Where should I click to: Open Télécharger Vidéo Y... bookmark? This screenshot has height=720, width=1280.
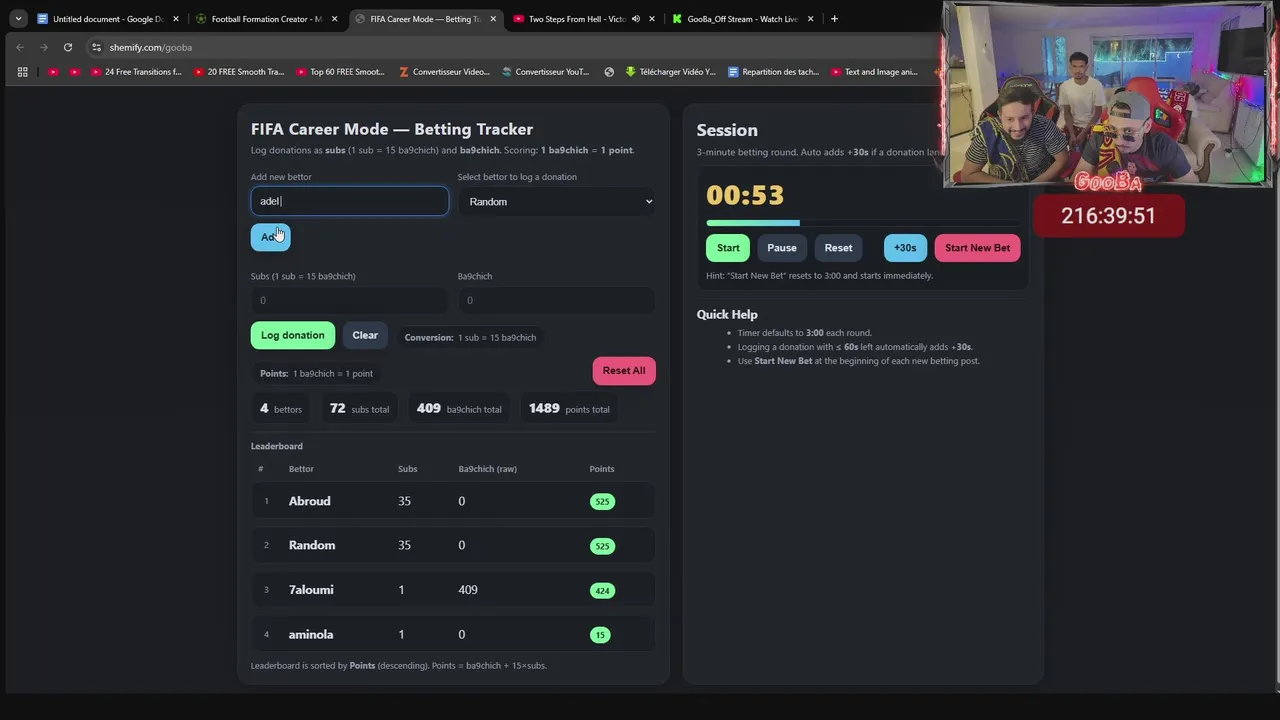pyautogui.click(x=671, y=72)
